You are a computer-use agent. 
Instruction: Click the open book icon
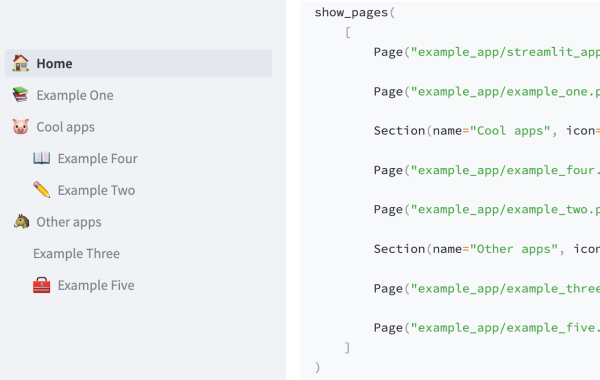click(x=42, y=158)
